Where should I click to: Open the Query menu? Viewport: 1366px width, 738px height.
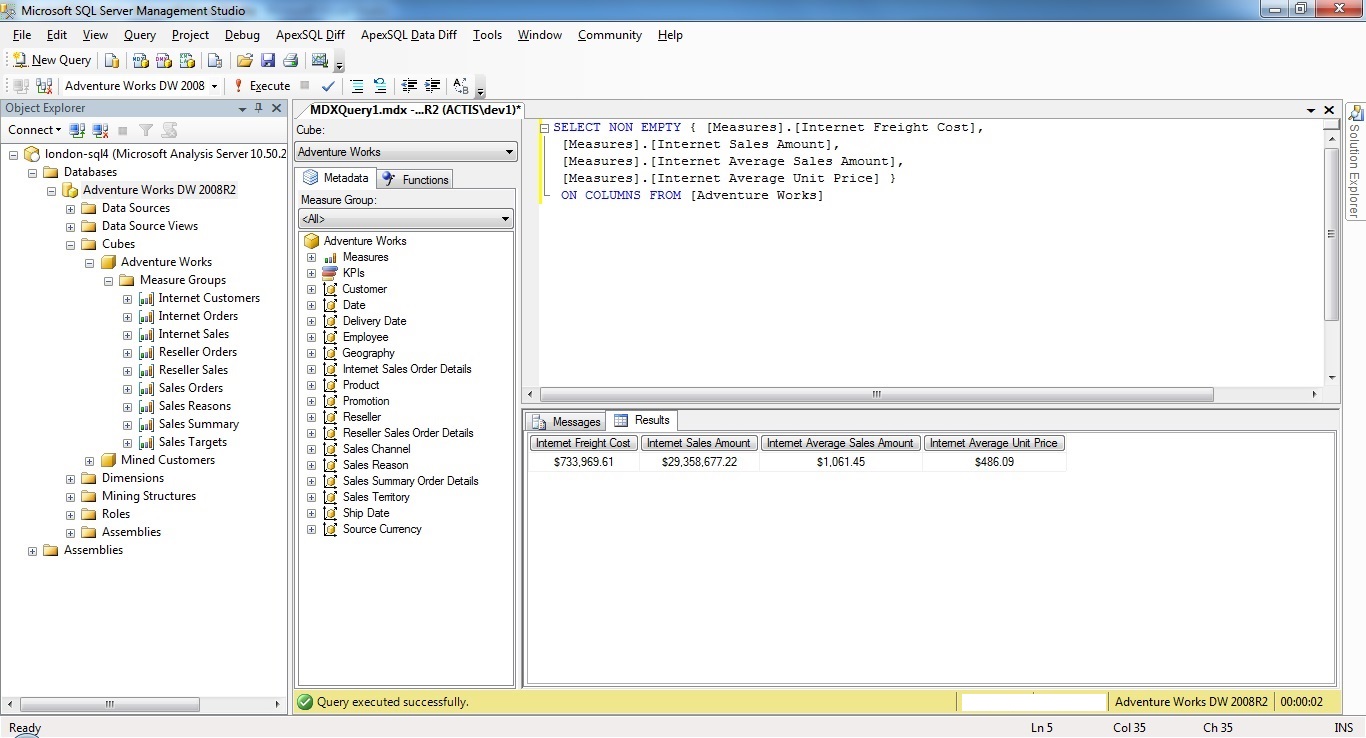140,35
